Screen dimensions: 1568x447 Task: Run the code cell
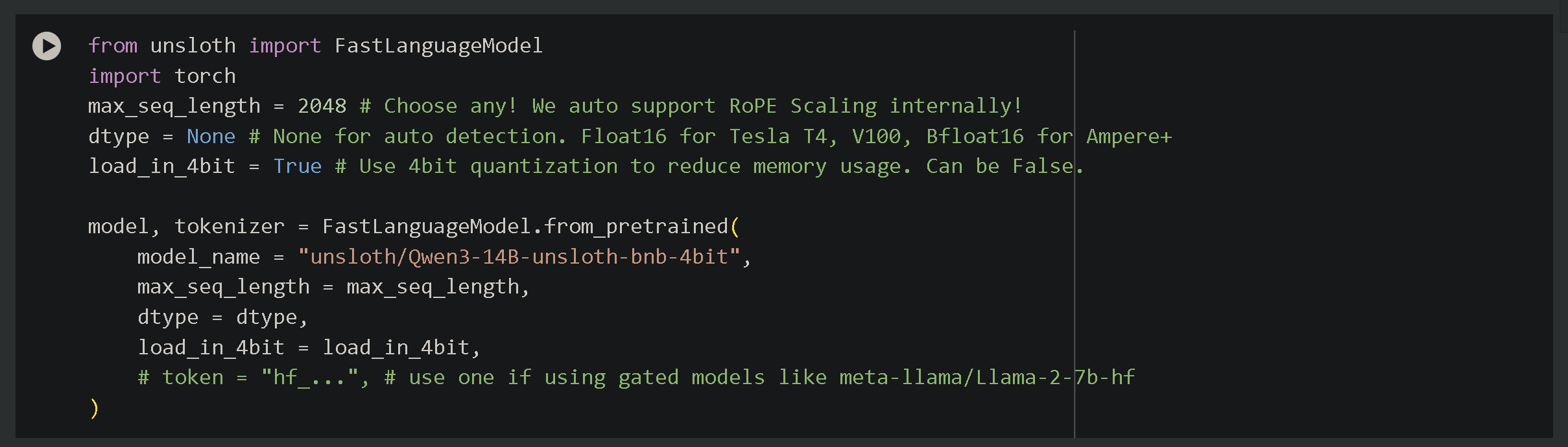[x=47, y=46]
